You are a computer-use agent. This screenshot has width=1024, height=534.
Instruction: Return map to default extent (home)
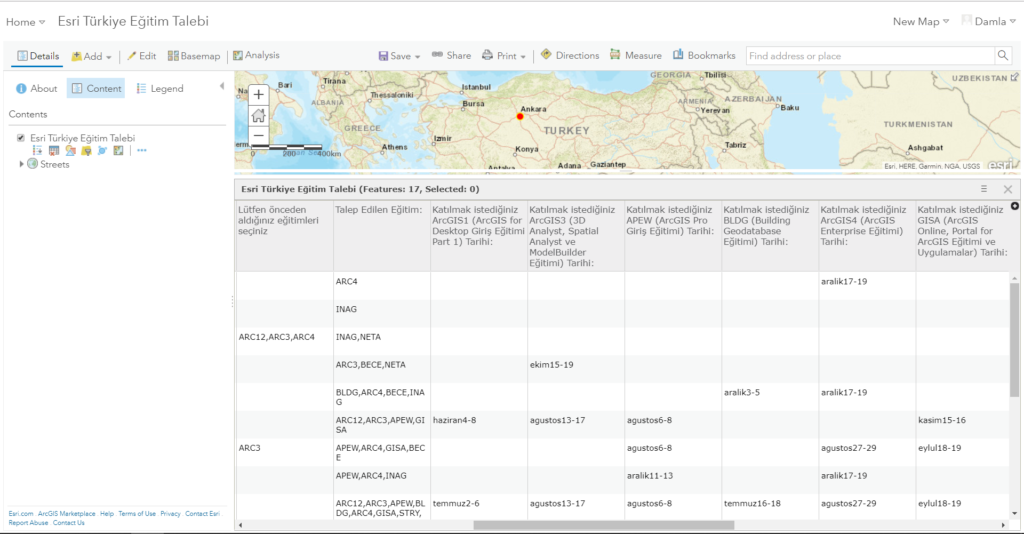259,116
